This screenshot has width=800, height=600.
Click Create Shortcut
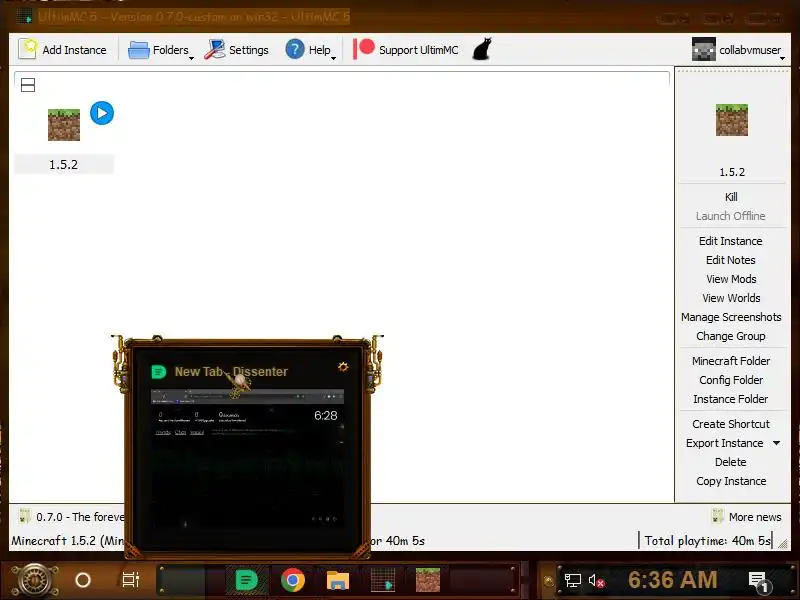[731, 424]
